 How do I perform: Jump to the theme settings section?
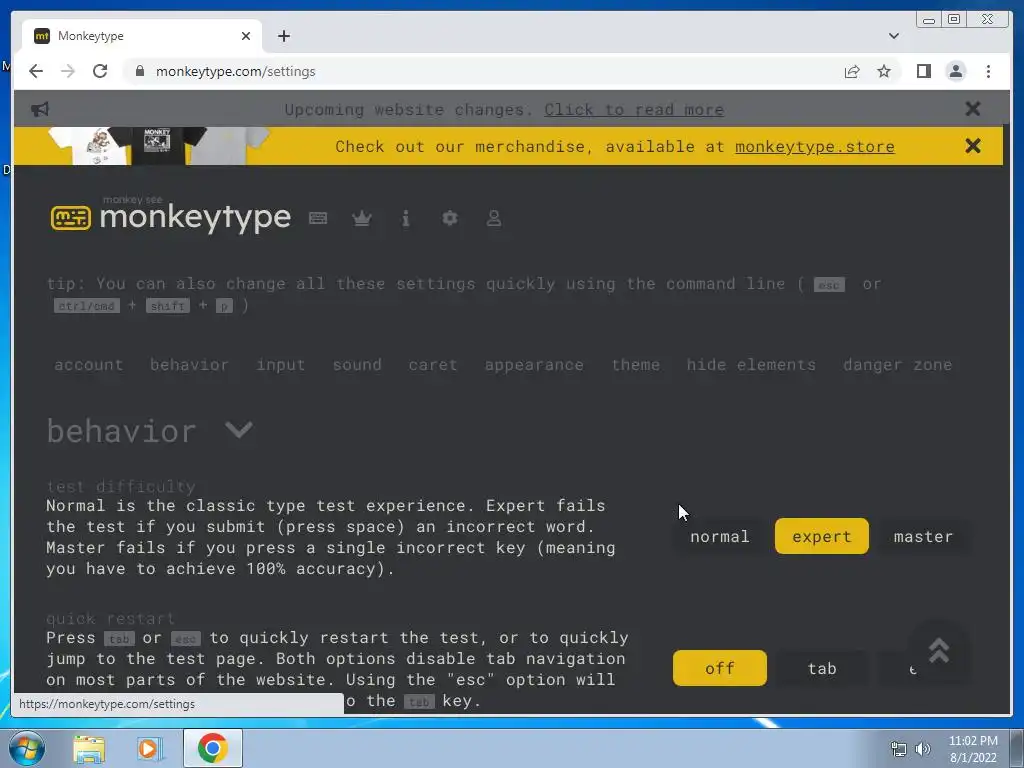click(x=635, y=364)
